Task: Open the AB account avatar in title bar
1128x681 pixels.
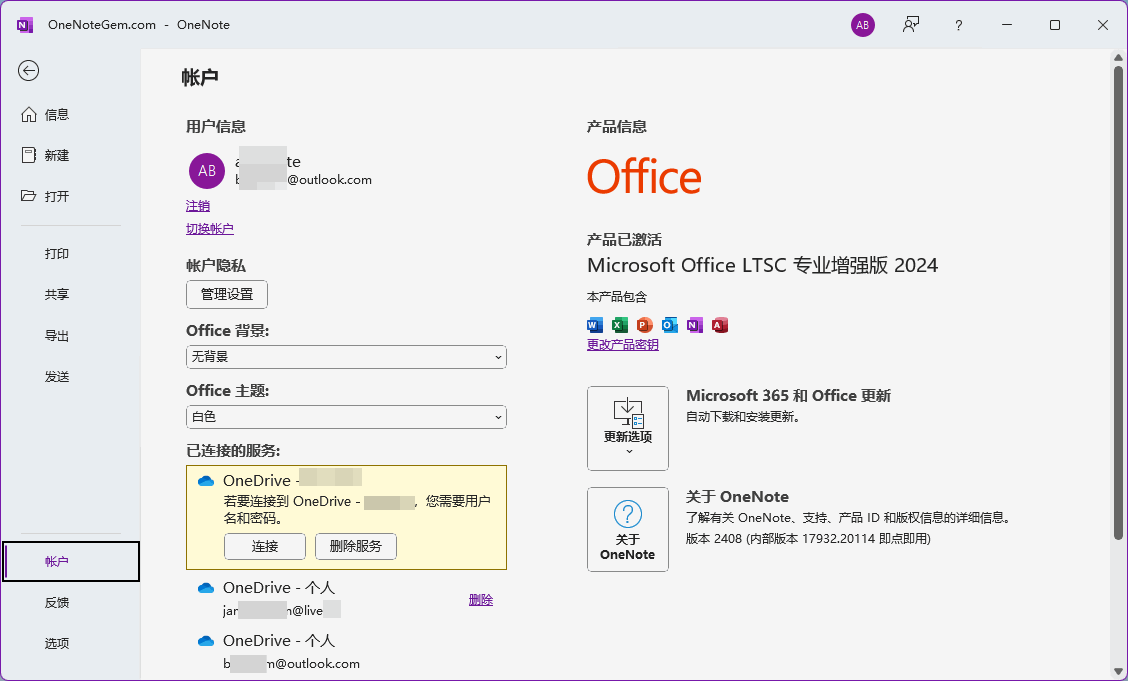Action: point(863,25)
